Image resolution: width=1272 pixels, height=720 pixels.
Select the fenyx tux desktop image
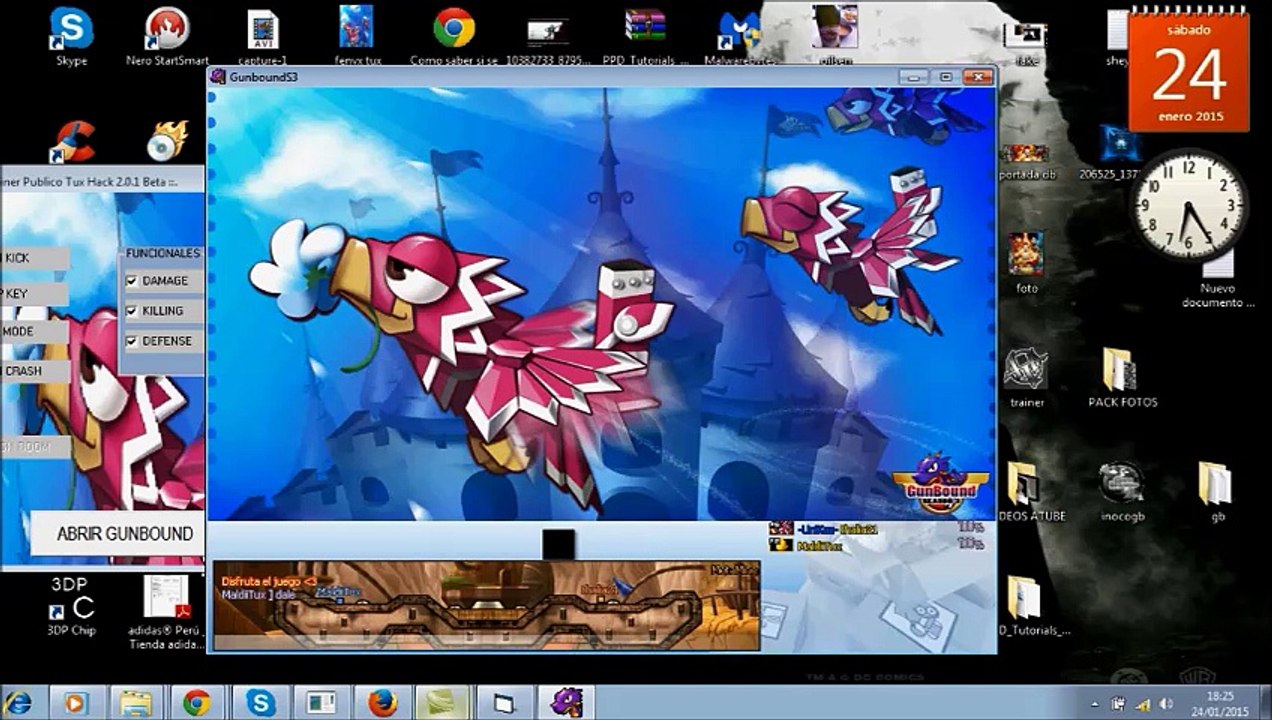pos(357,35)
